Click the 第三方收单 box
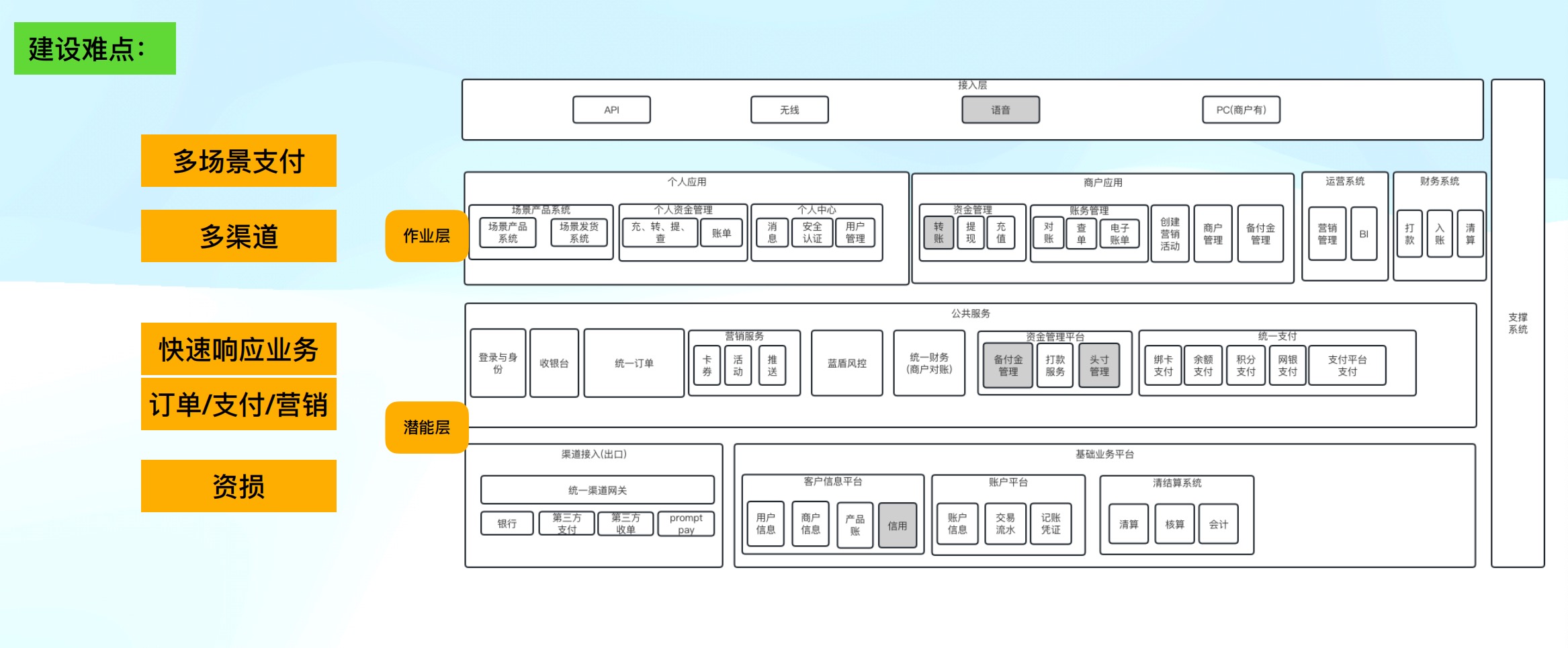The width and height of the screenshot is (1568, 648). [625, 524]
